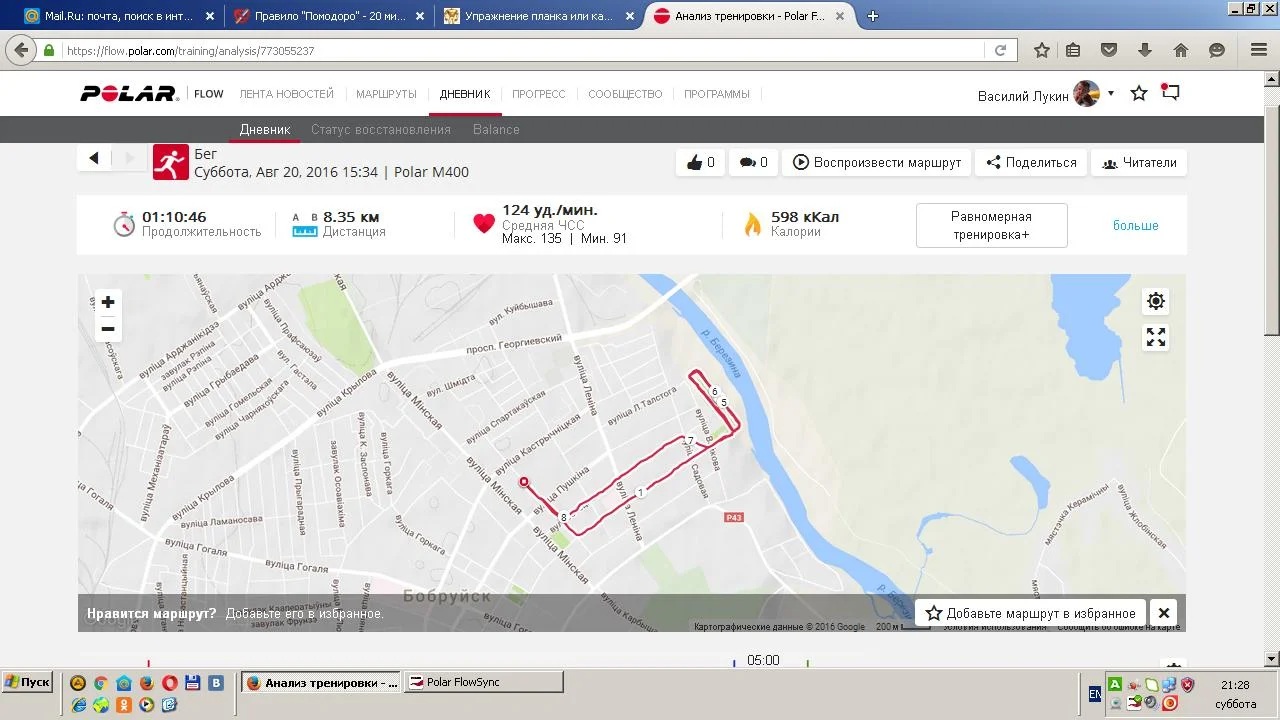Switch to the Правило Помодоро tab
Image resolution: width=1280 pixels, height=720 pixels.
click(329, 16)
